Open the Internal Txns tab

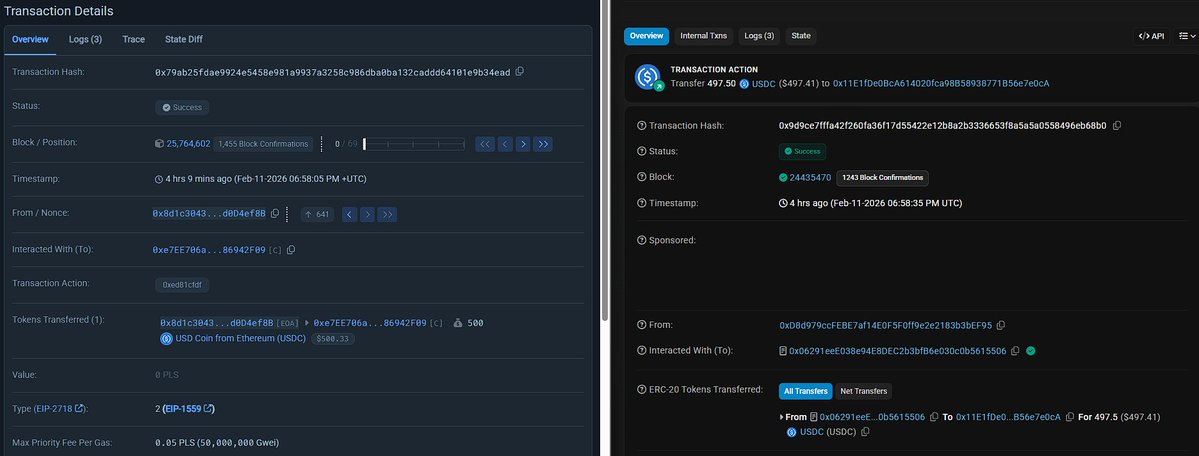703,36
